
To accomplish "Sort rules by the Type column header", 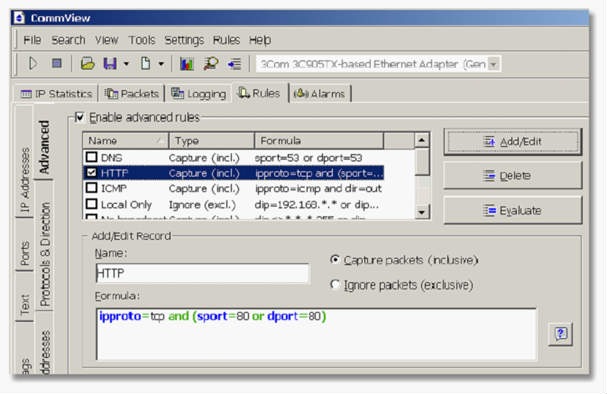I will (212, 140).
